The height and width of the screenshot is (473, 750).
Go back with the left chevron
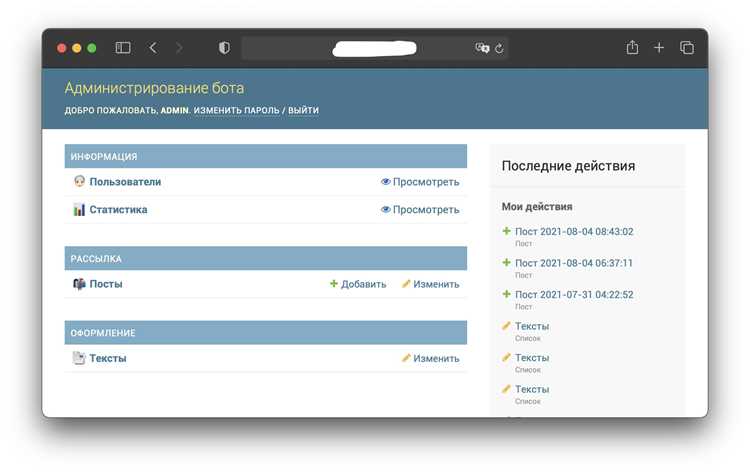[x=153, y=48]
